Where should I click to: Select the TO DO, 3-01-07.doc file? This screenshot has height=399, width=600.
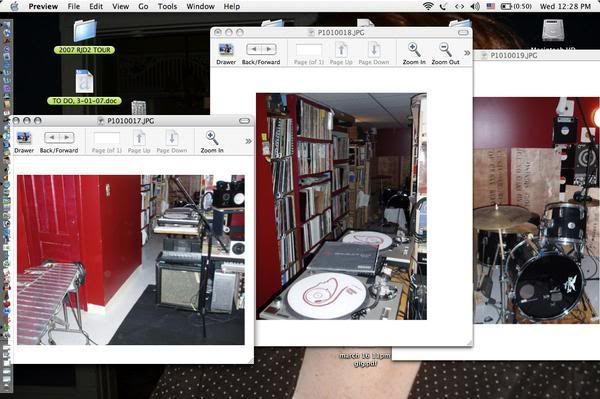coord(84,81)
